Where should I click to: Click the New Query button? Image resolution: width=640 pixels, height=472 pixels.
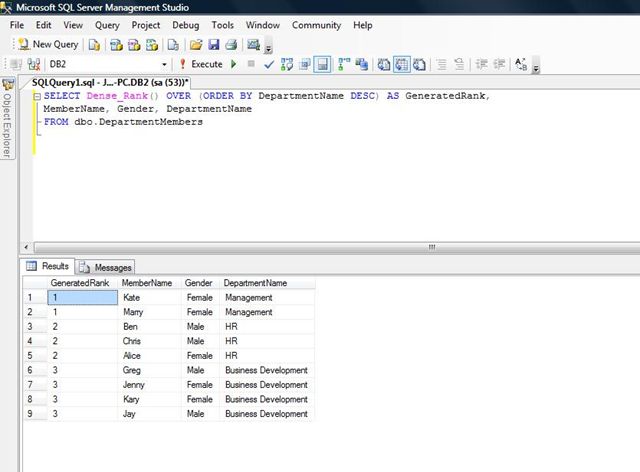48,44
